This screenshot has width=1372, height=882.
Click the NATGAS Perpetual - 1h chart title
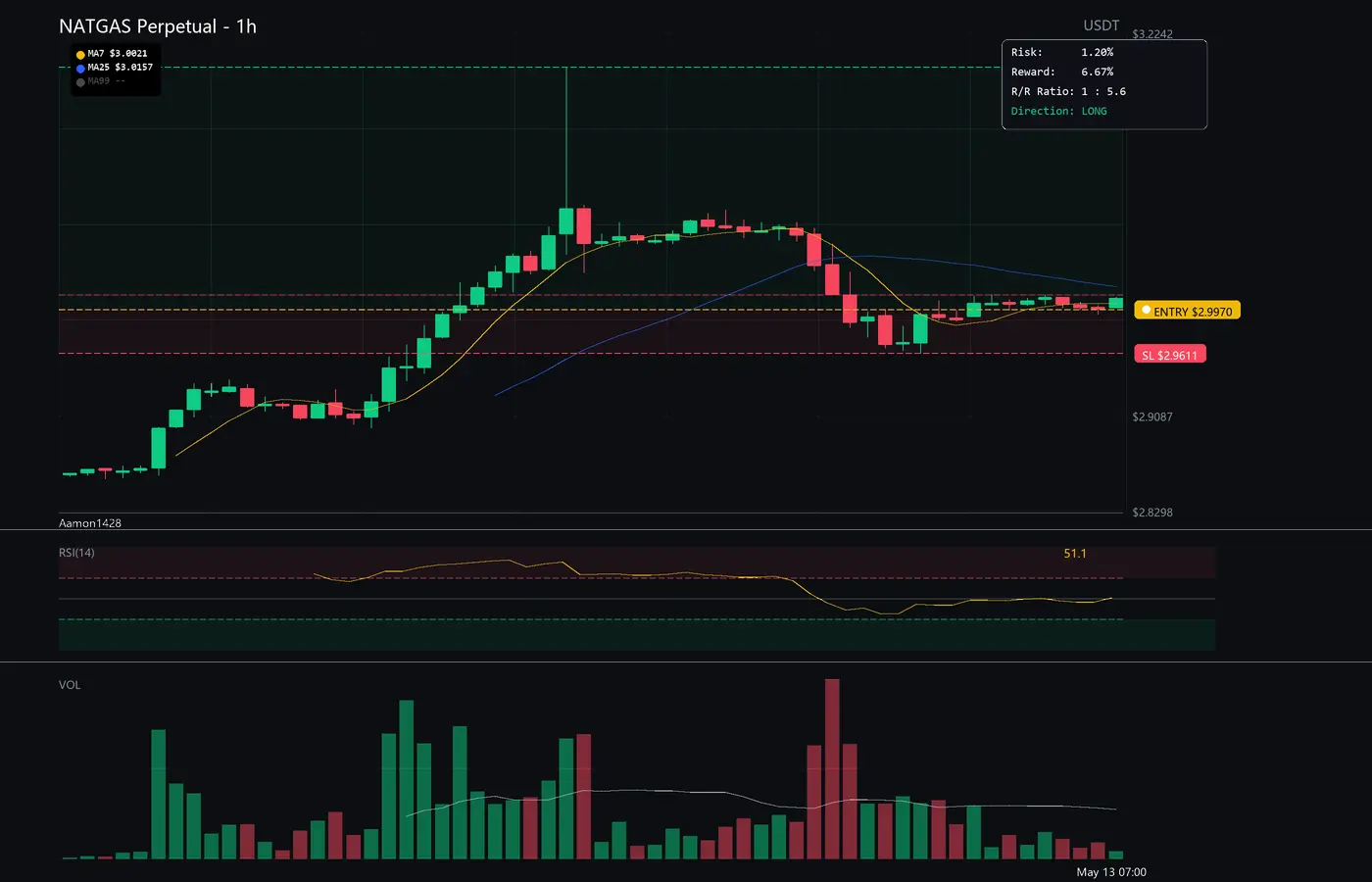(x=158, y=26)
